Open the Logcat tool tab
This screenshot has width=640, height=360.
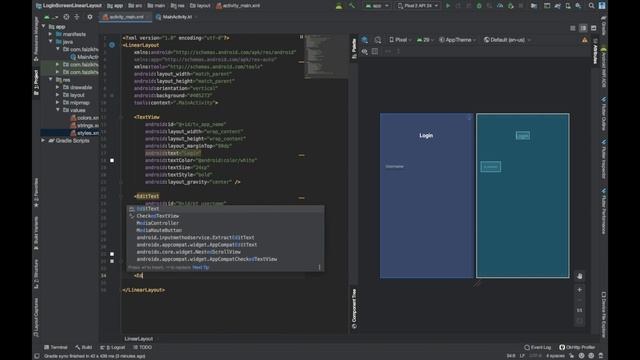pyautogui.click(x=113, y=347)
